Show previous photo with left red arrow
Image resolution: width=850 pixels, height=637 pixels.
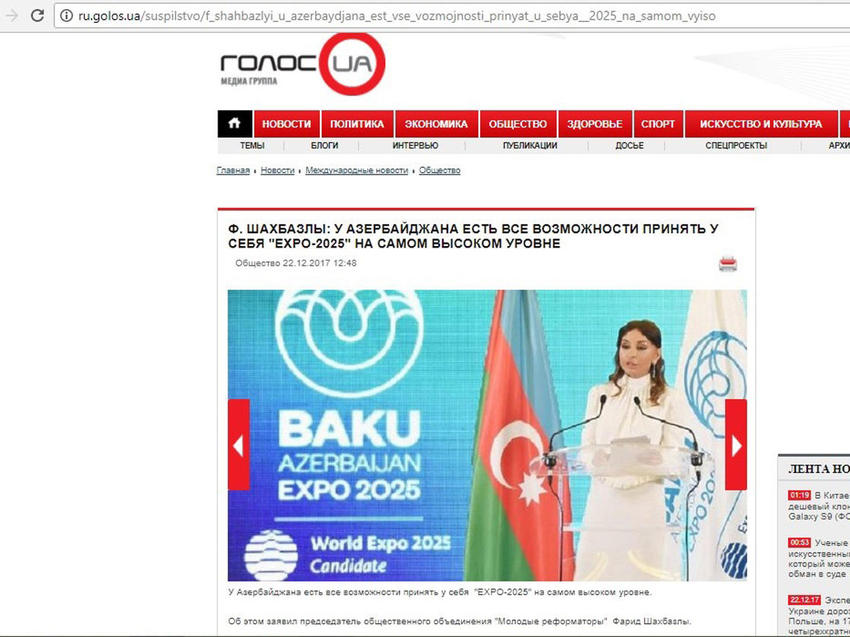[239, 445]
